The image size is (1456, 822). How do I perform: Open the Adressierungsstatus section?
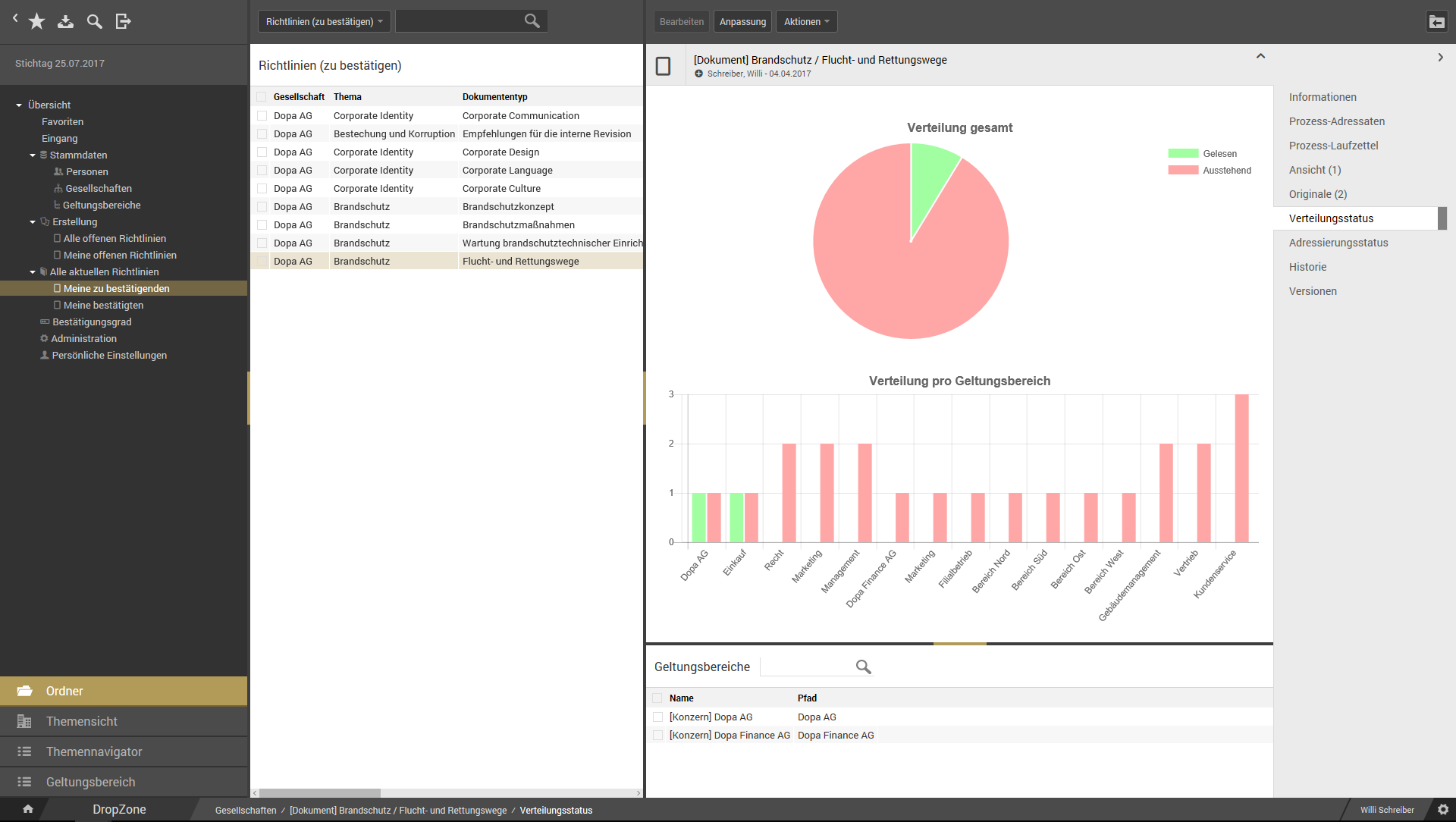(x=1338, y=243)
